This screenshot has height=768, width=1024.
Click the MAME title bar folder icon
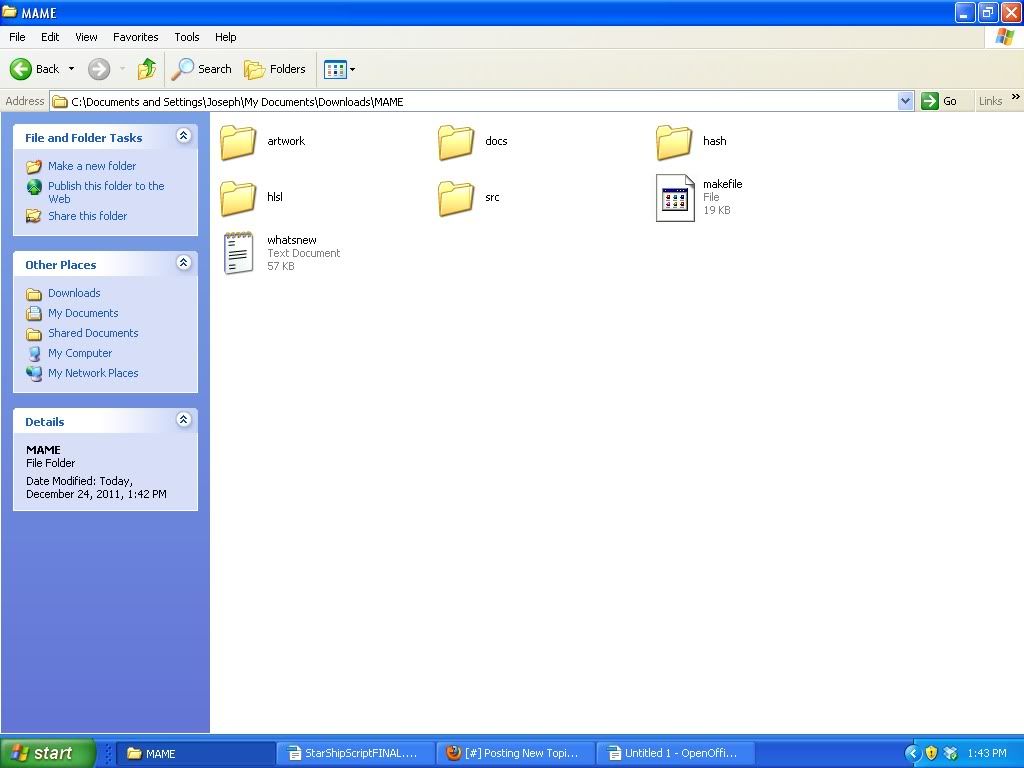[x=9, y=12]
